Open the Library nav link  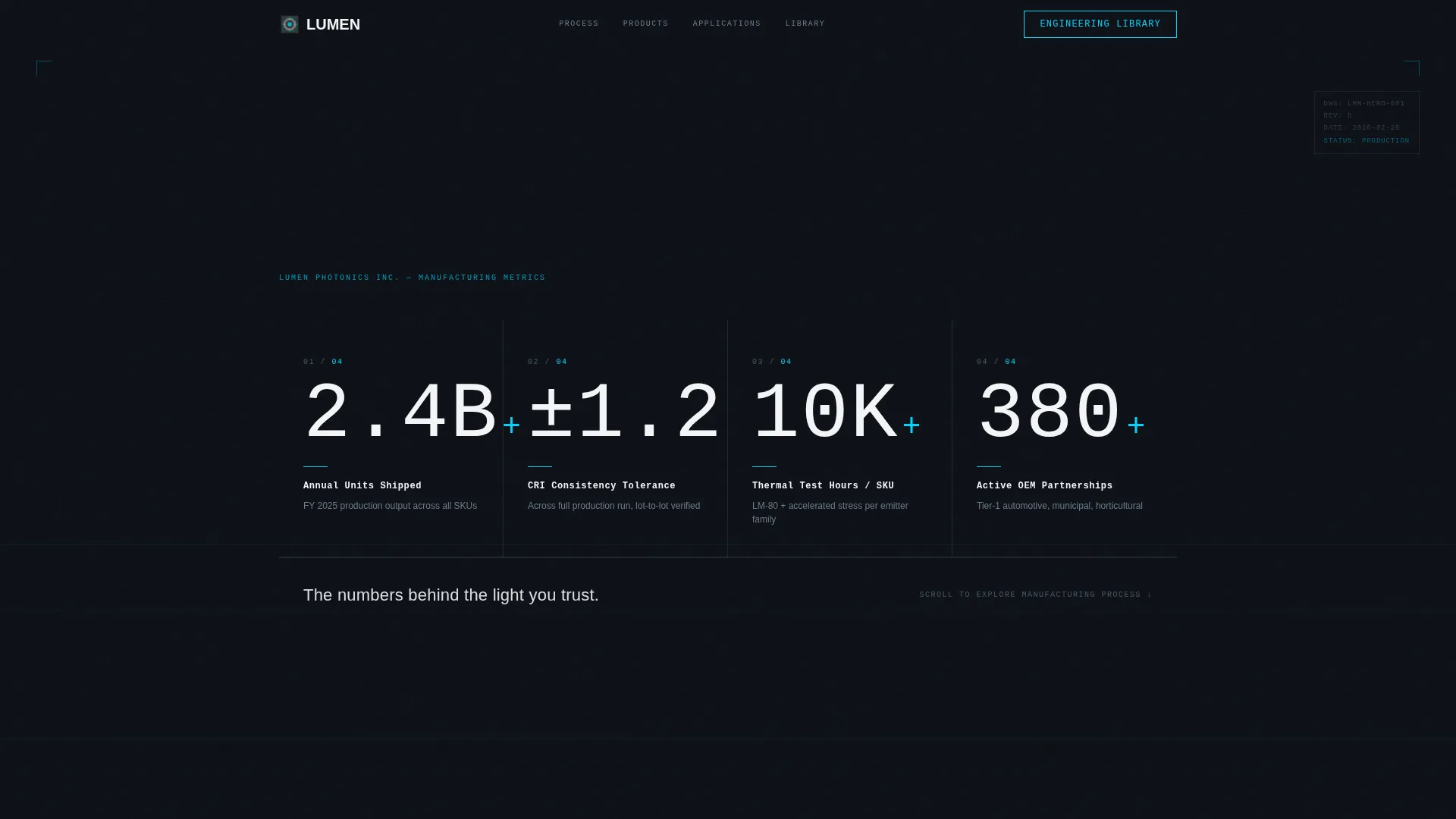[x=805, y=24]
